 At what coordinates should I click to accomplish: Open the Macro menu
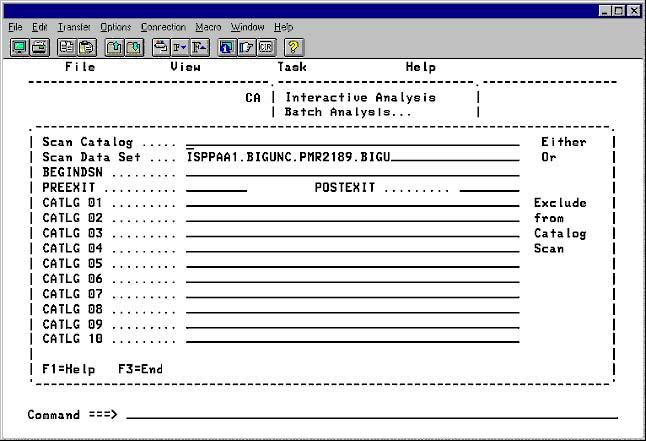(x=208, y=27)
